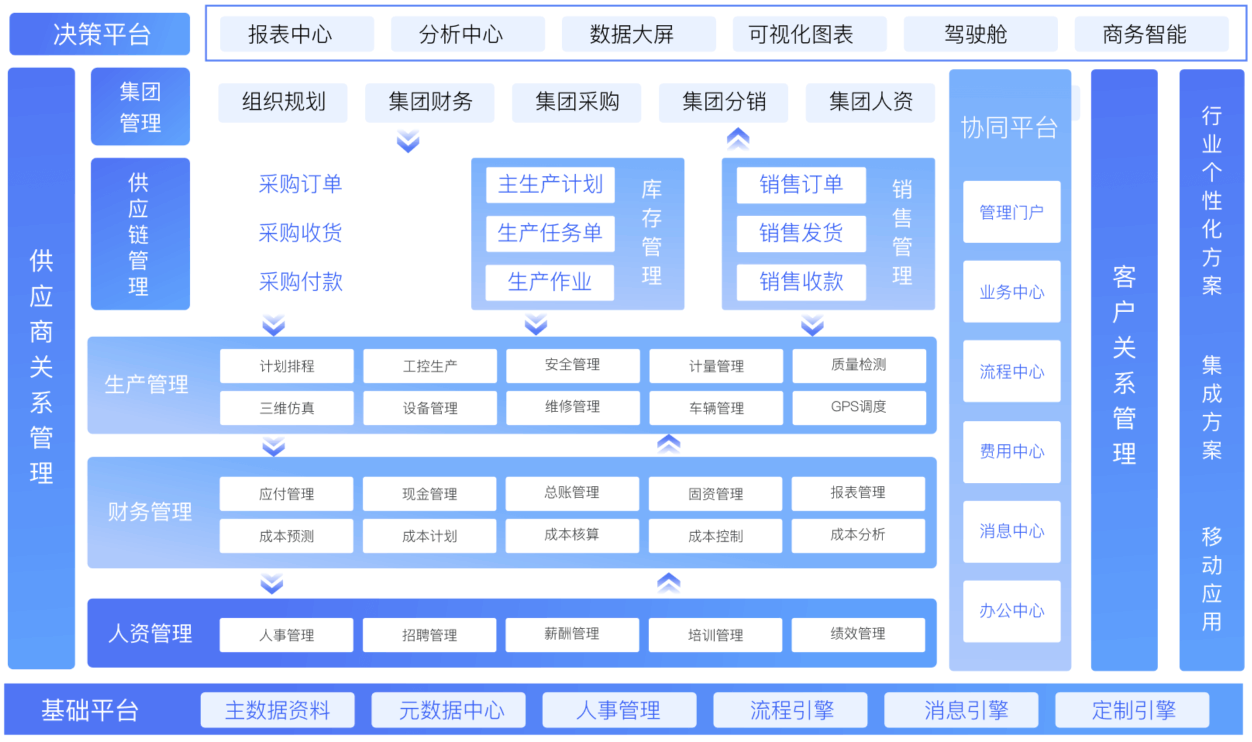This screenshot has width=1252, height=742.
Task: Select 集团采购
Action: click(577, 102)
